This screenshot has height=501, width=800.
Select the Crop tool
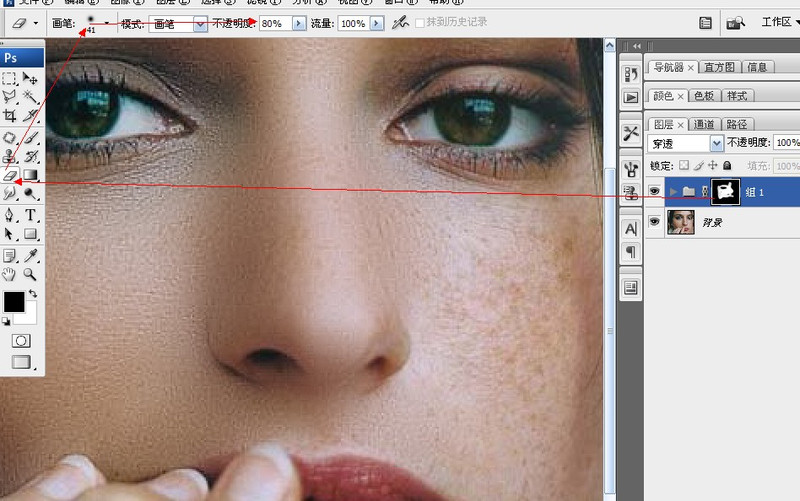pos(10,117)
